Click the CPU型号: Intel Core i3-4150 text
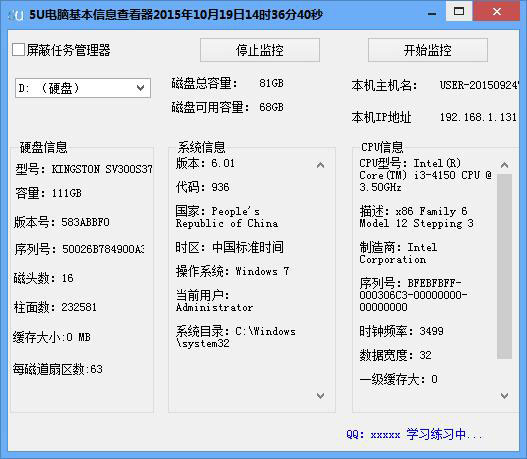The height and width of the screenshot is (459, 527). point(425,175)
